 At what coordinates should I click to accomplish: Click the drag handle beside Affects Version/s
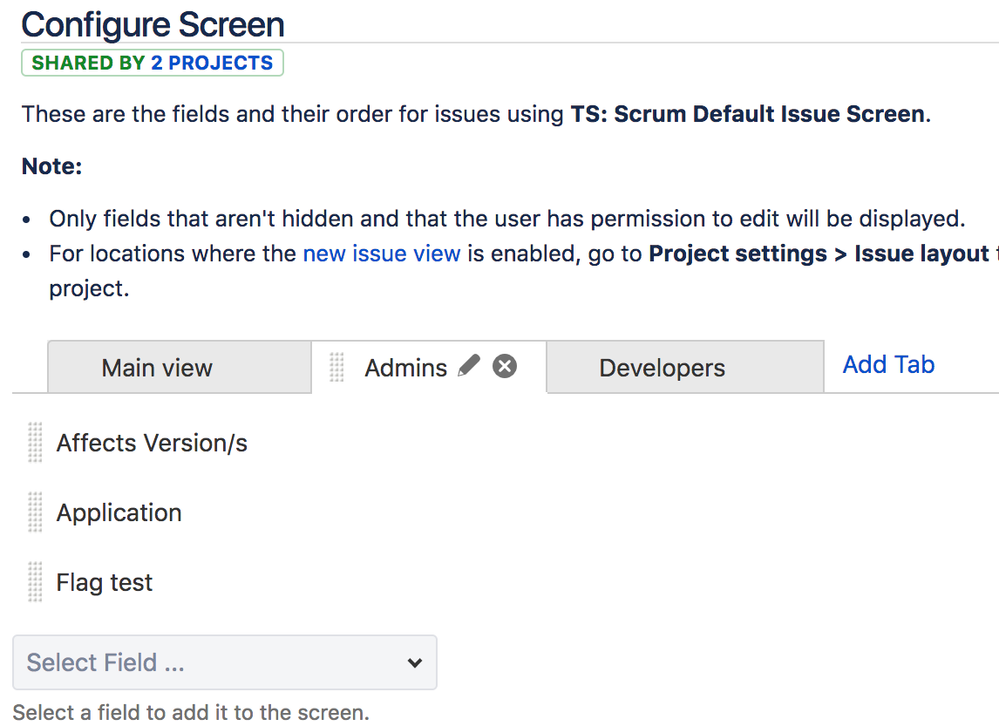coord(33,442)
